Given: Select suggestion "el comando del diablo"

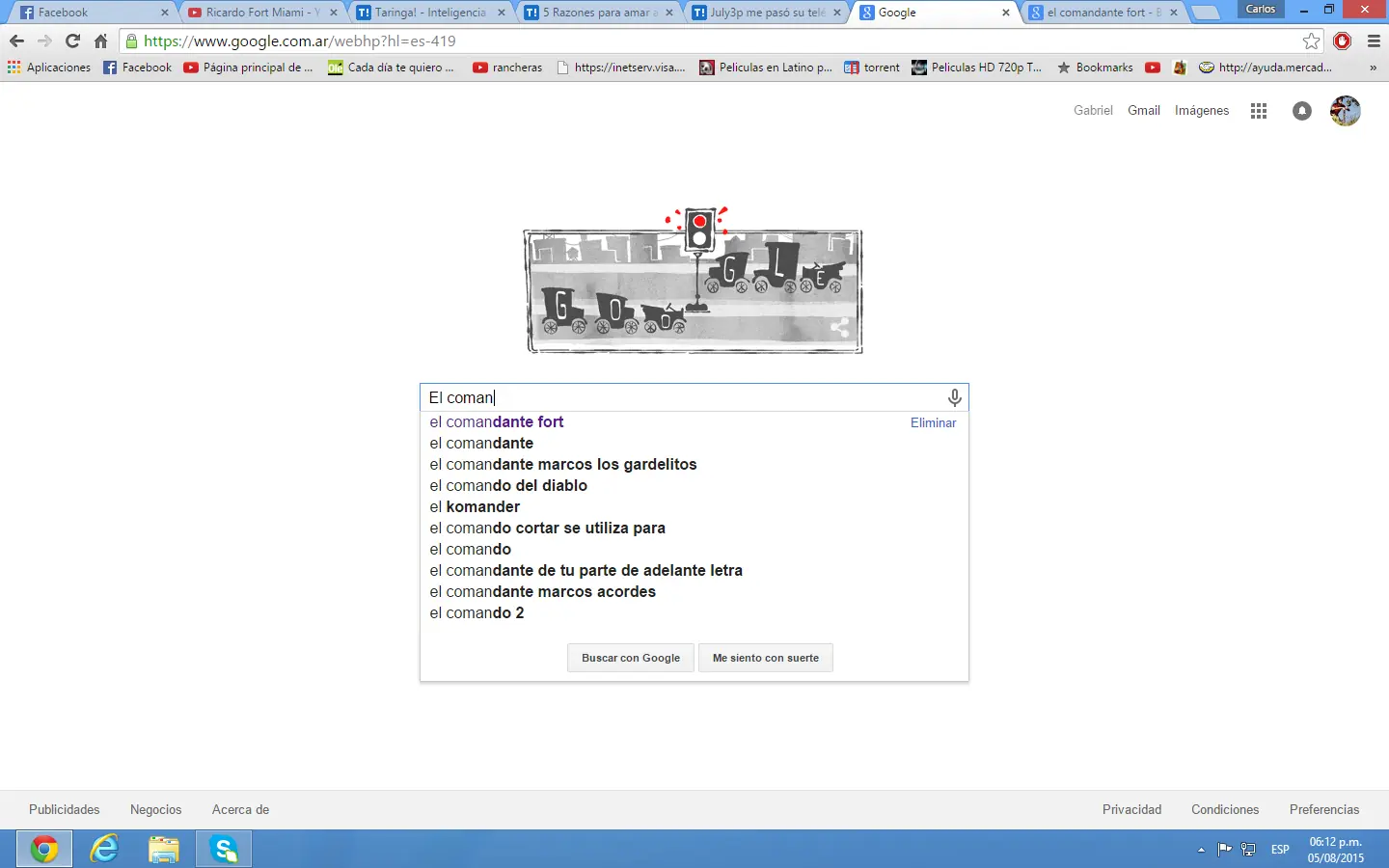Looking at the screenshot, I should [x=508, y=486].
